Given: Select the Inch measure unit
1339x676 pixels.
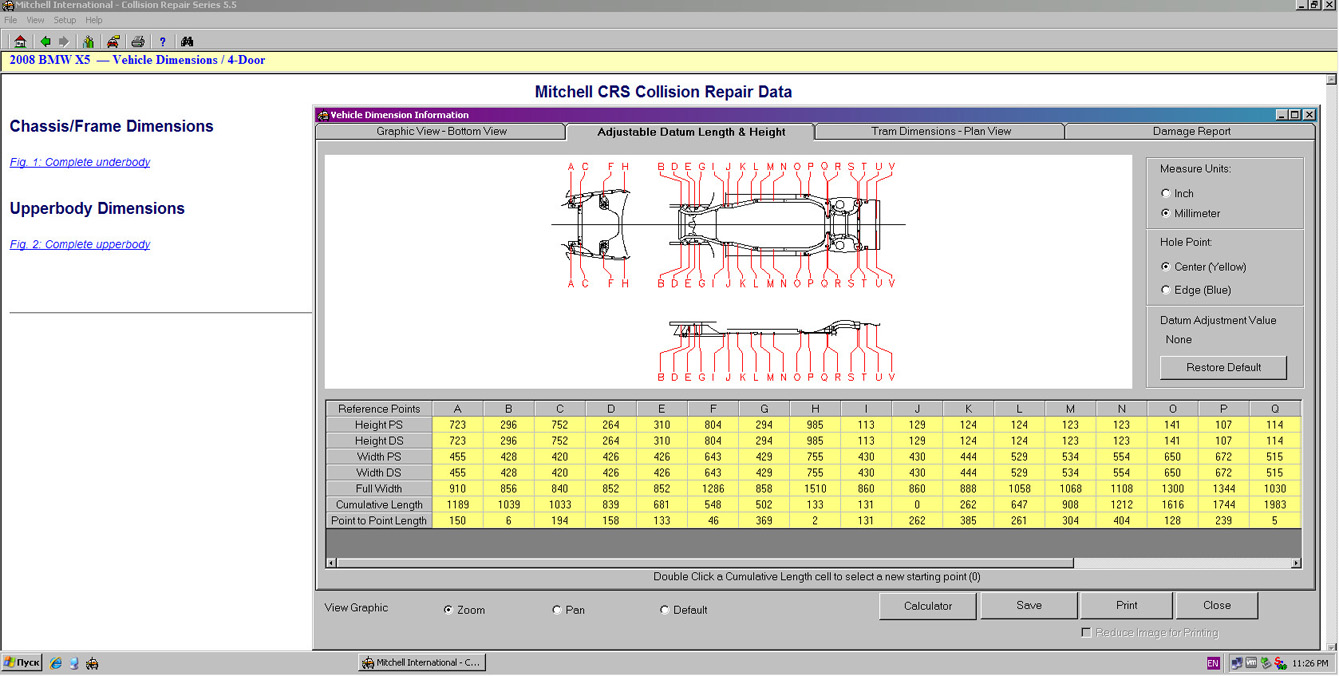Looking at the screenshot, I should pyautogui.click(x=1166, y=194).
